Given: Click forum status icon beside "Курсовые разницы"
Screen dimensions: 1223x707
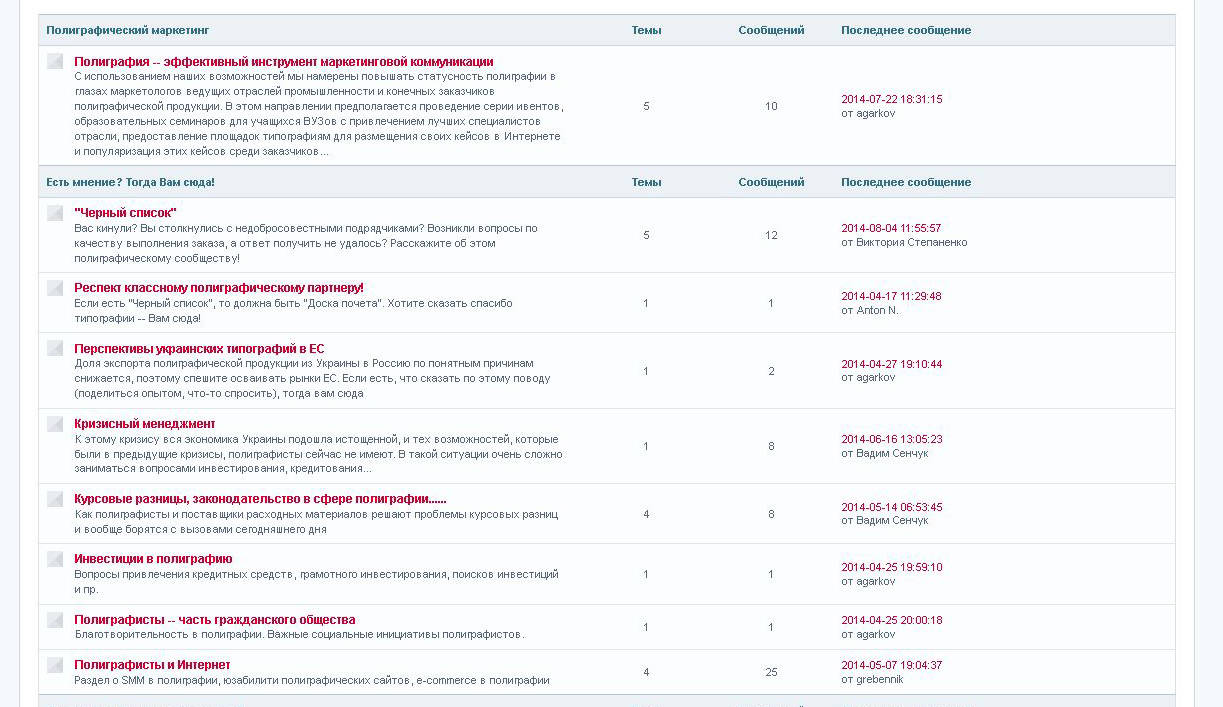Looking at the screenshot, I should click(x=55, y=499).
